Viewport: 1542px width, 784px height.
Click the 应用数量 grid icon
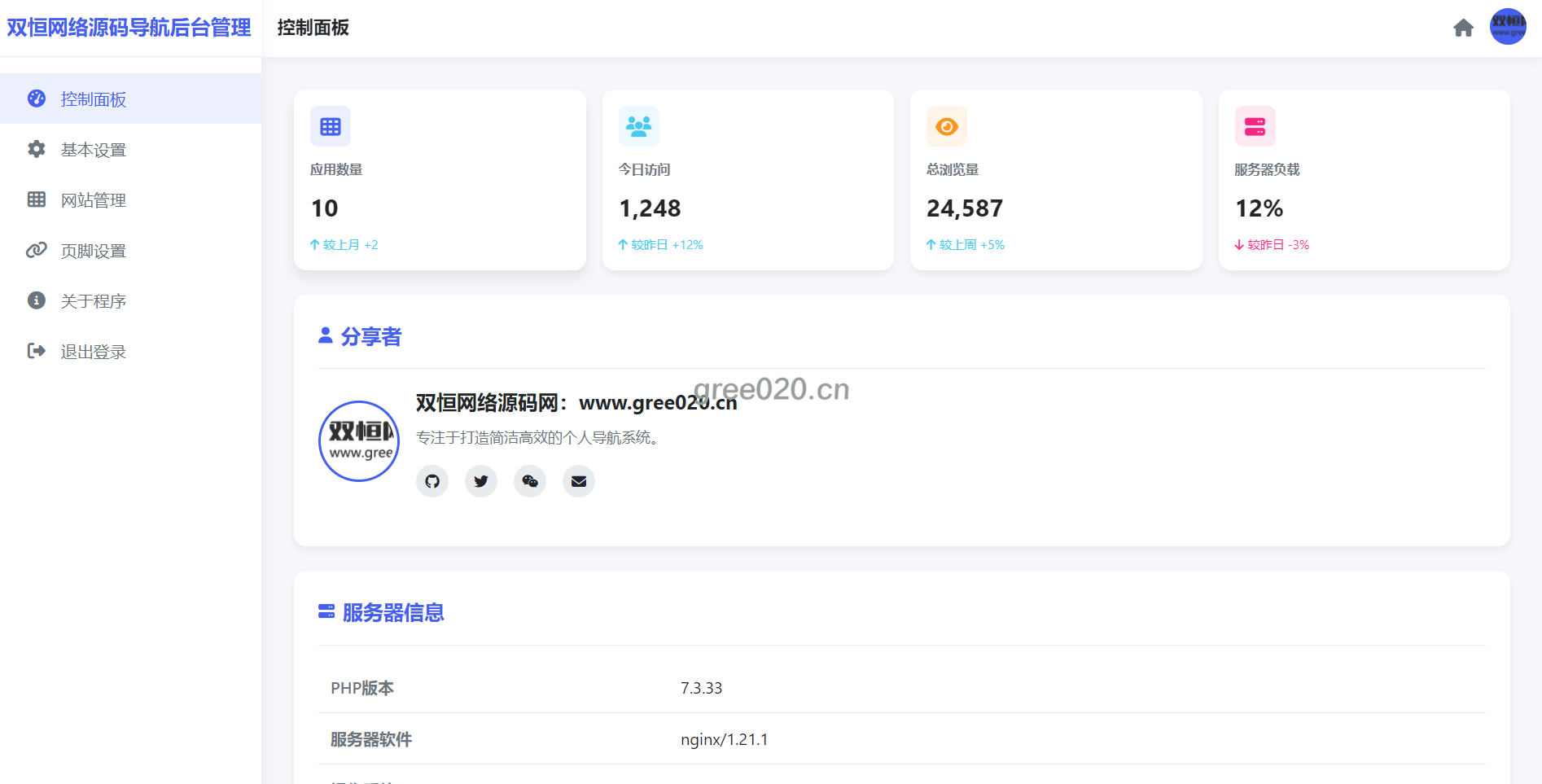point(331,127)
